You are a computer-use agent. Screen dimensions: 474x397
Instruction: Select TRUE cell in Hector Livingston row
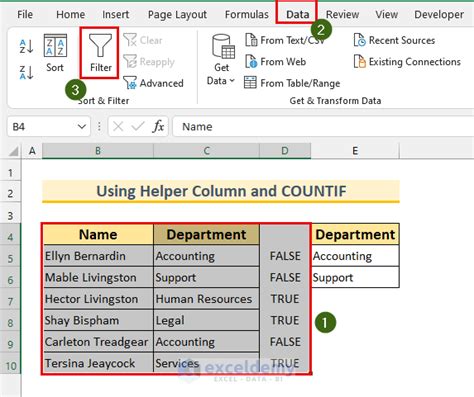click(x=285, y=299)
